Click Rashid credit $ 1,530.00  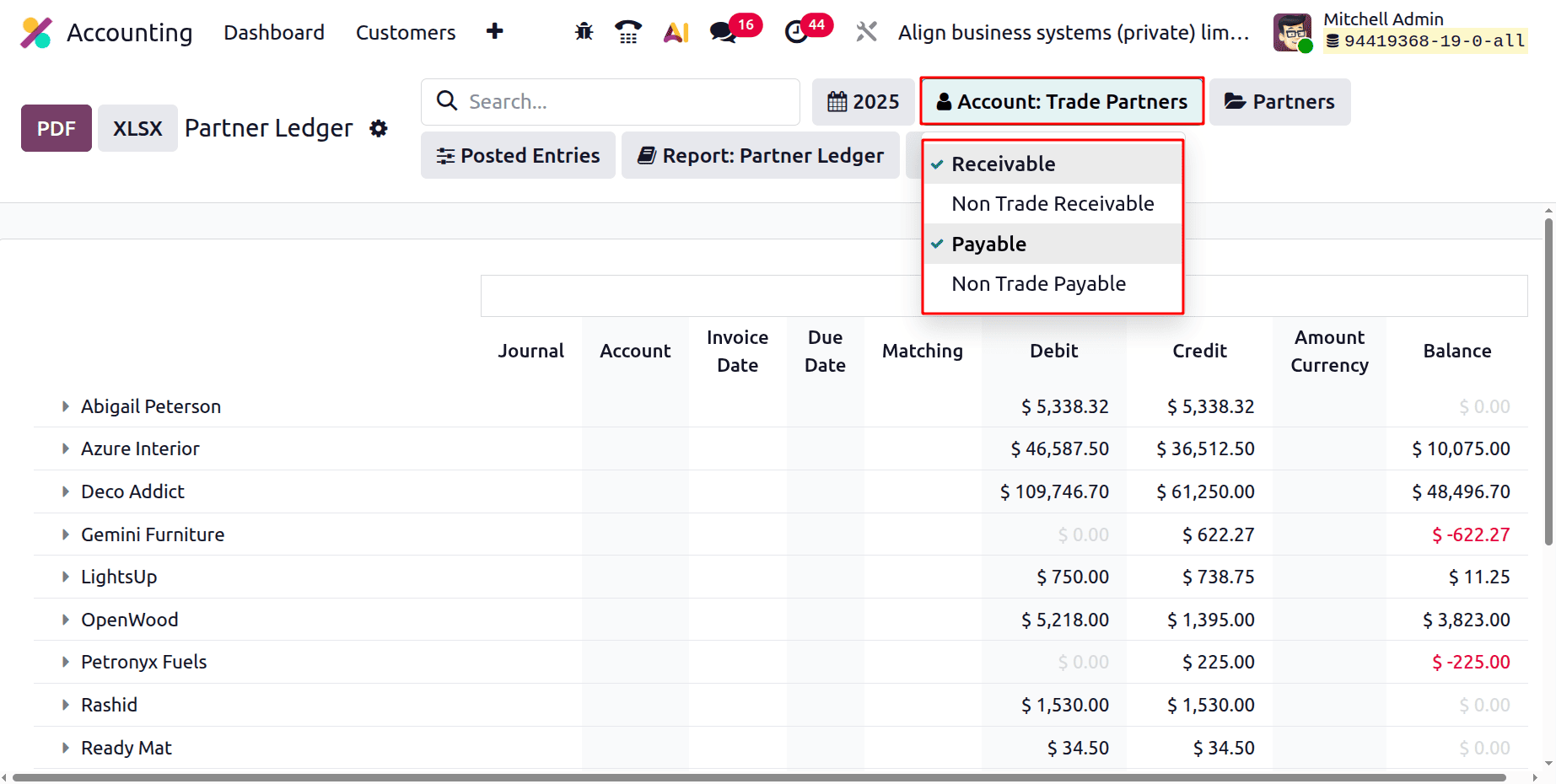(1211, 705)
